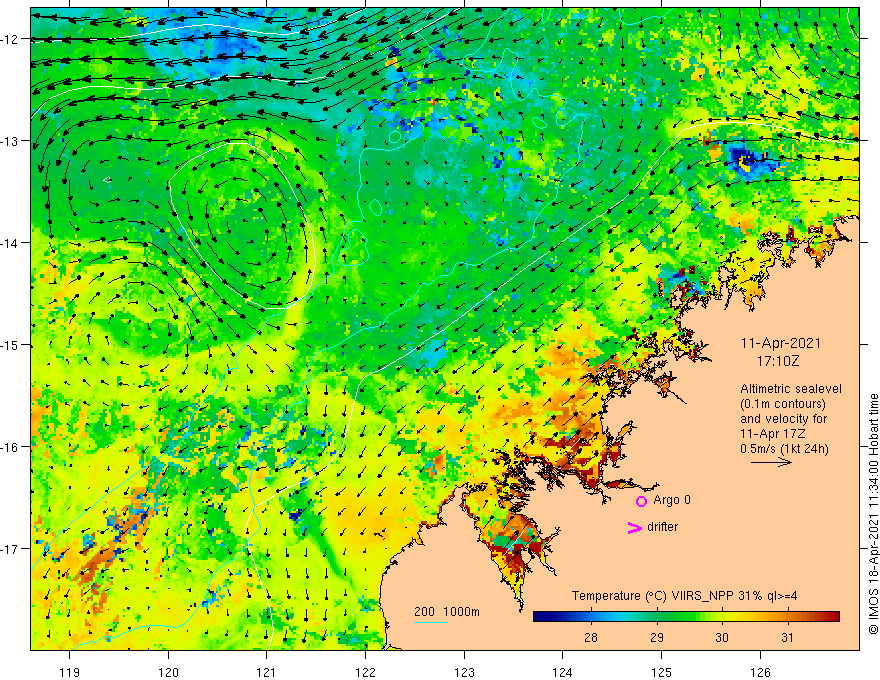Viewport: 880px width, 680px height.
Task: Click the '-13' latitude axis label
Action: pos(11,141)
